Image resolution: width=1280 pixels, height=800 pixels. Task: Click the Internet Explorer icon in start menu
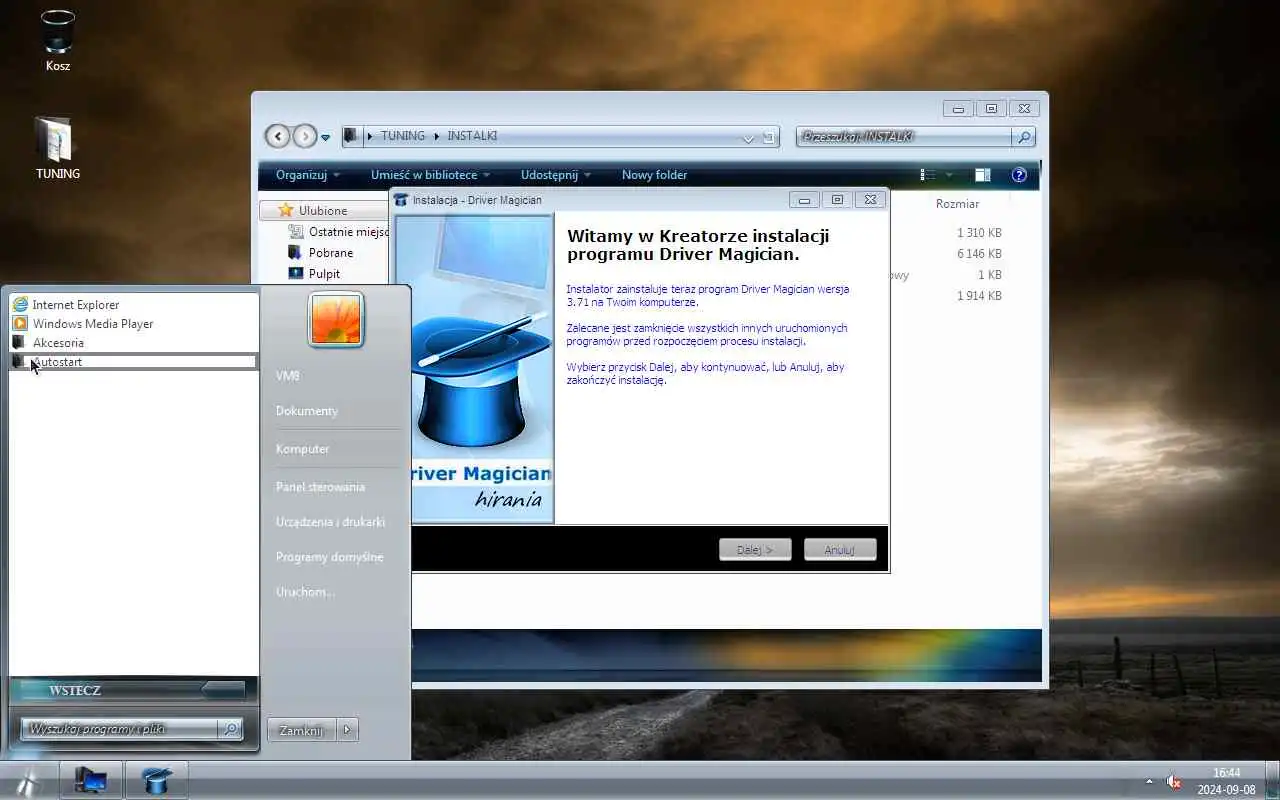(x=20, y=305)
